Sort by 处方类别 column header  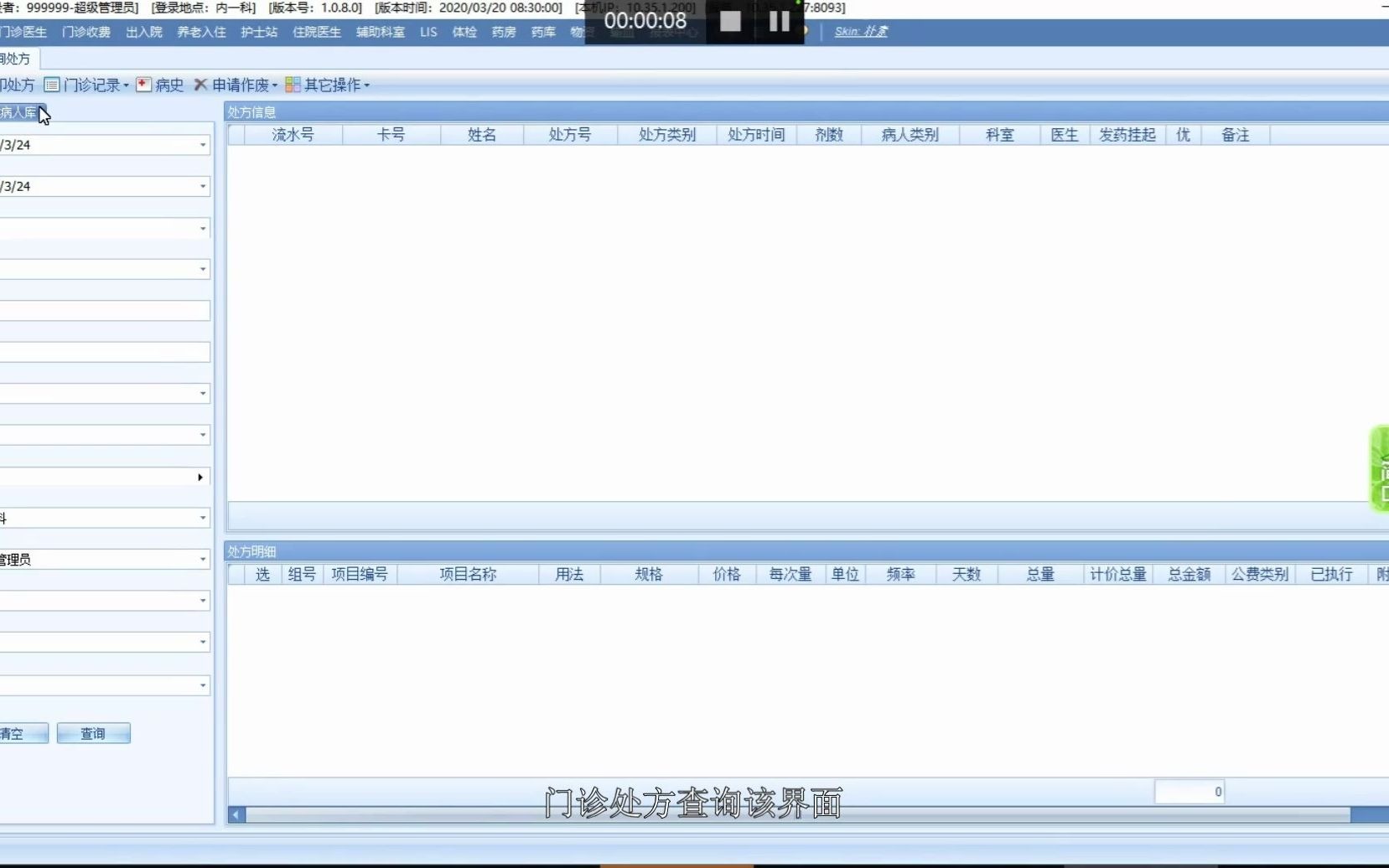[667, 135]
